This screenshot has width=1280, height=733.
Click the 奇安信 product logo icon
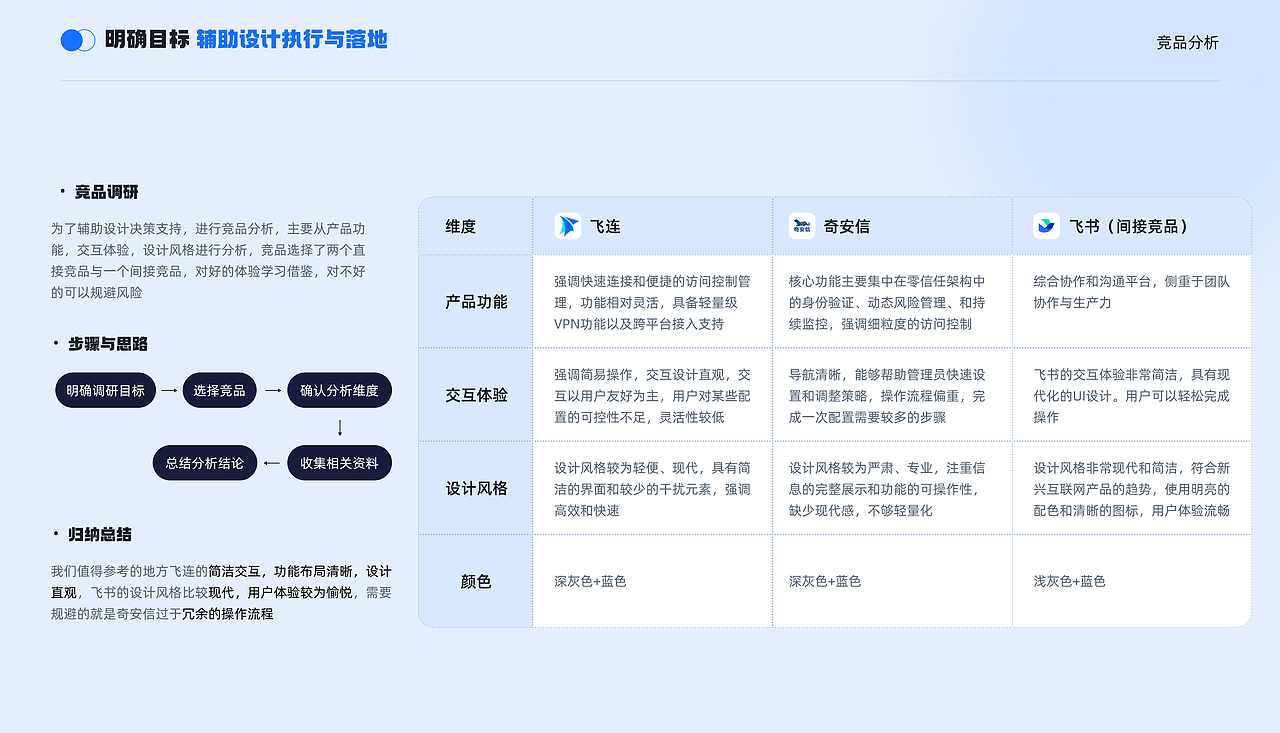click(802, 226)
